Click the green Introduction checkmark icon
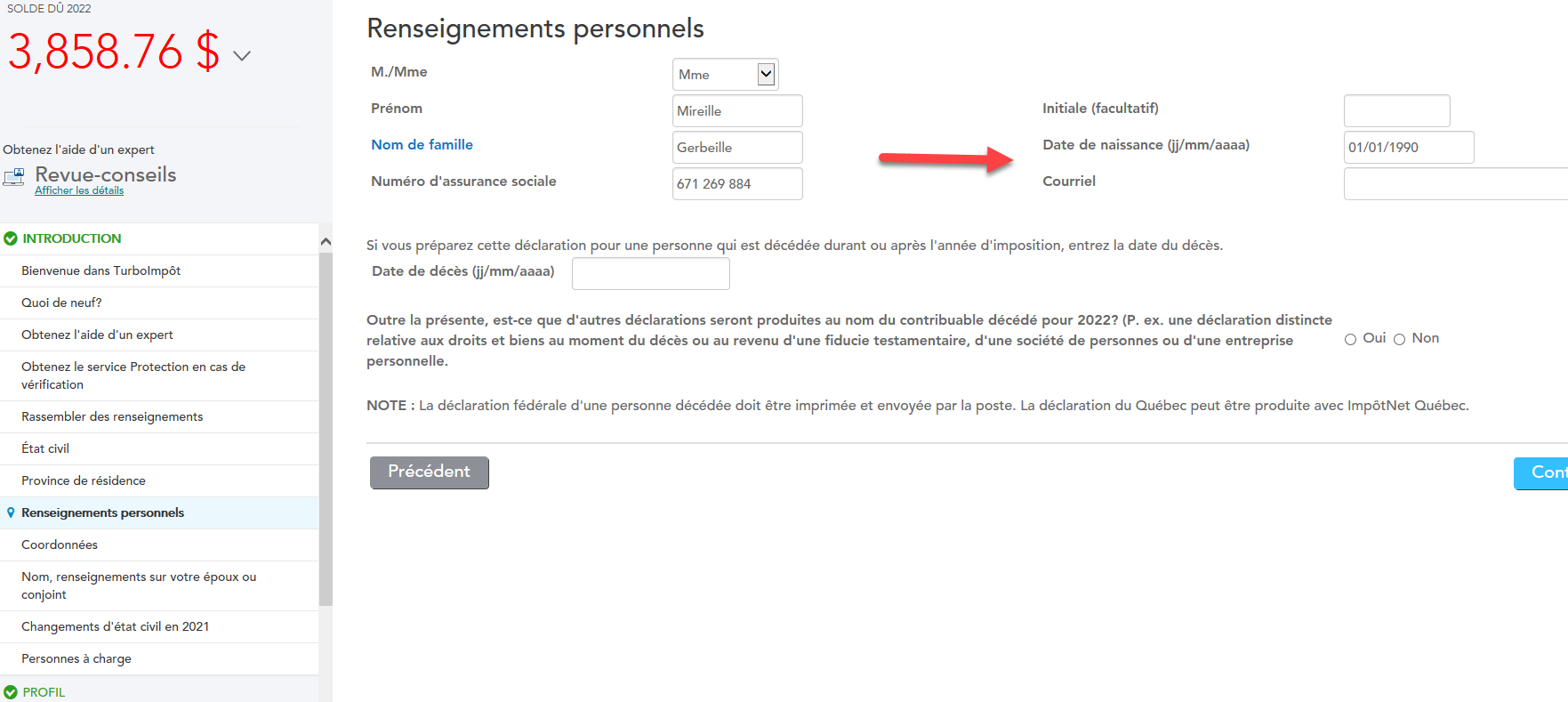This screenshot has width=1568, height=702. coord(11,238)
